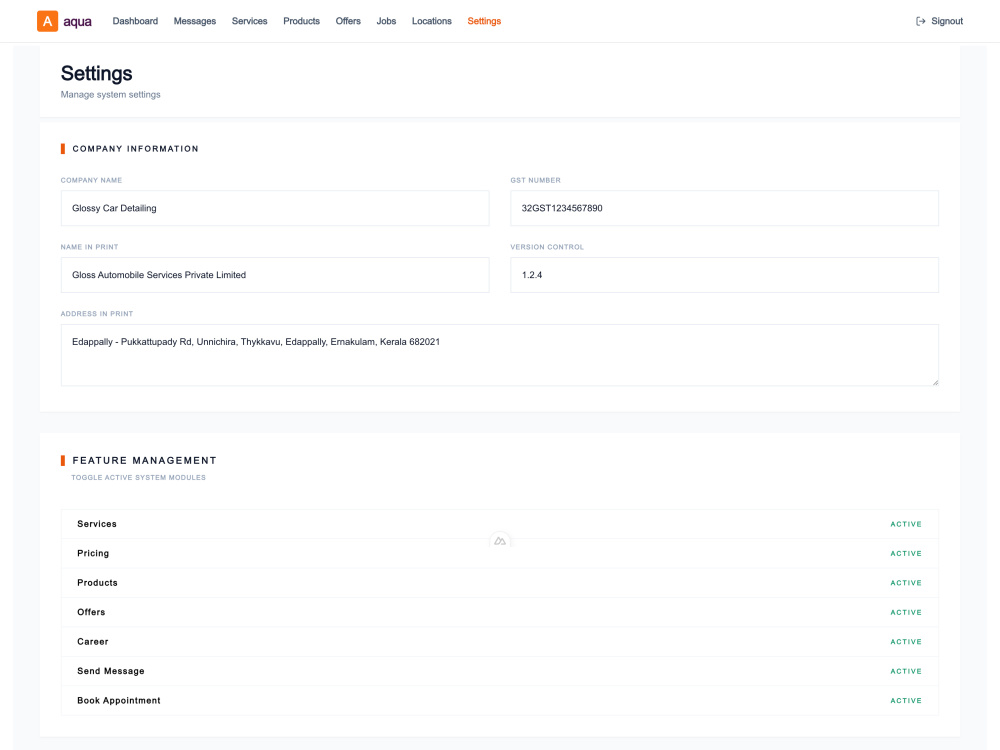Click the Offers feature row label
The width and height of the screenshot is (1000, 750).
coord(91,612)
